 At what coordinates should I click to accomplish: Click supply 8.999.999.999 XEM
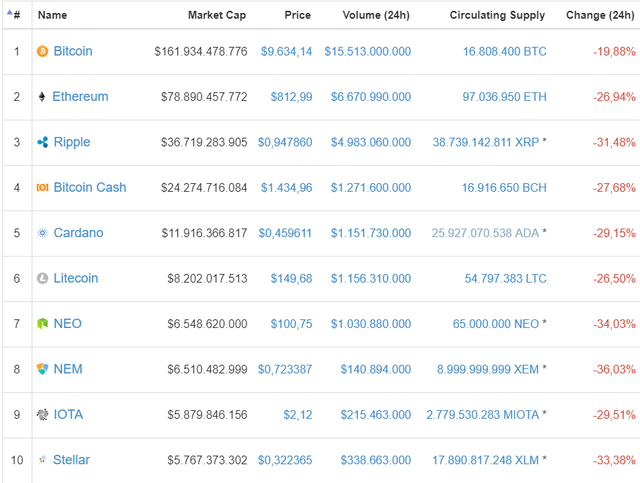click(488, 369)
